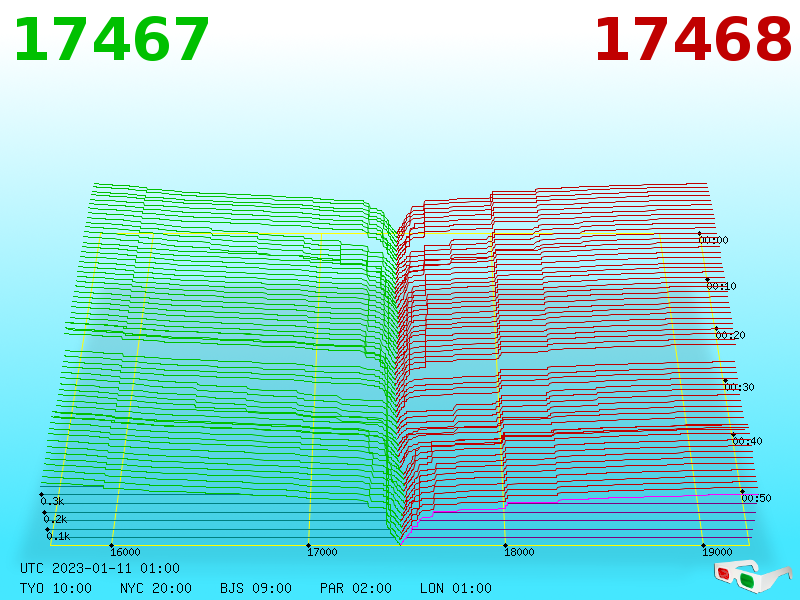800x600 pixels.
Task: Click the 0.2k volume axis label
Action: [55, 519]
